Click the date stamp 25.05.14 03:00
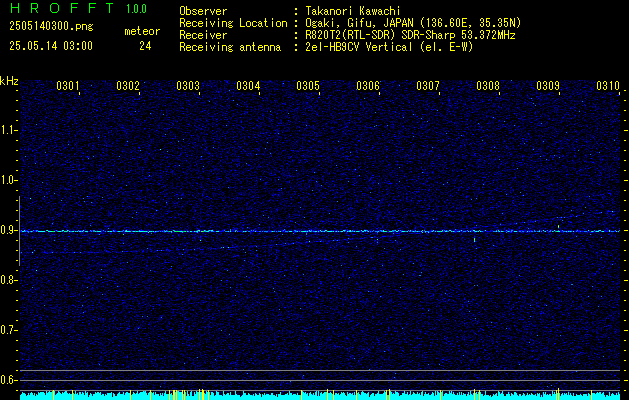 point(51,46)
